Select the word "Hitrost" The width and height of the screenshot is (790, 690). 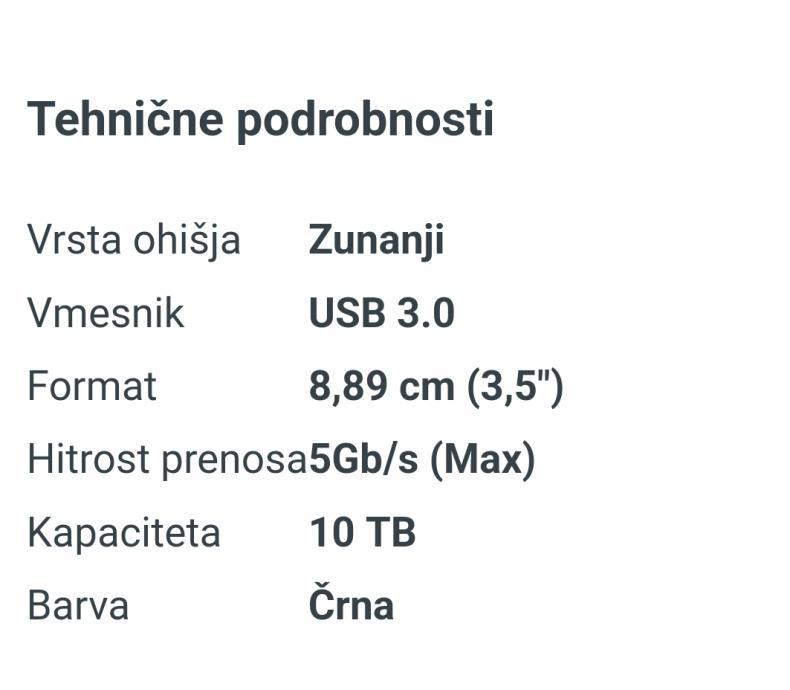point(86,459)
